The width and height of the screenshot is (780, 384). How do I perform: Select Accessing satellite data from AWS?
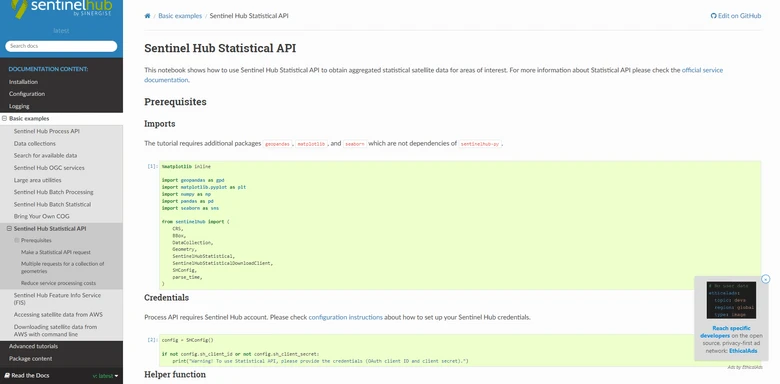tap(58, 315)
